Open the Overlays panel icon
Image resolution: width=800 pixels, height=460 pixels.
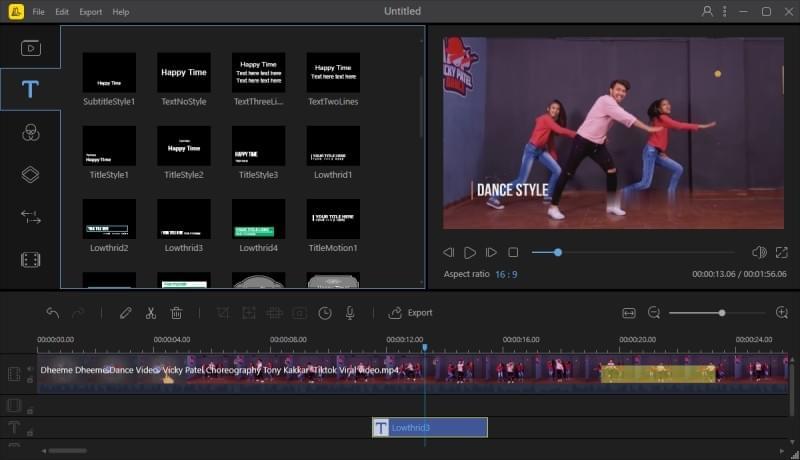30,174
